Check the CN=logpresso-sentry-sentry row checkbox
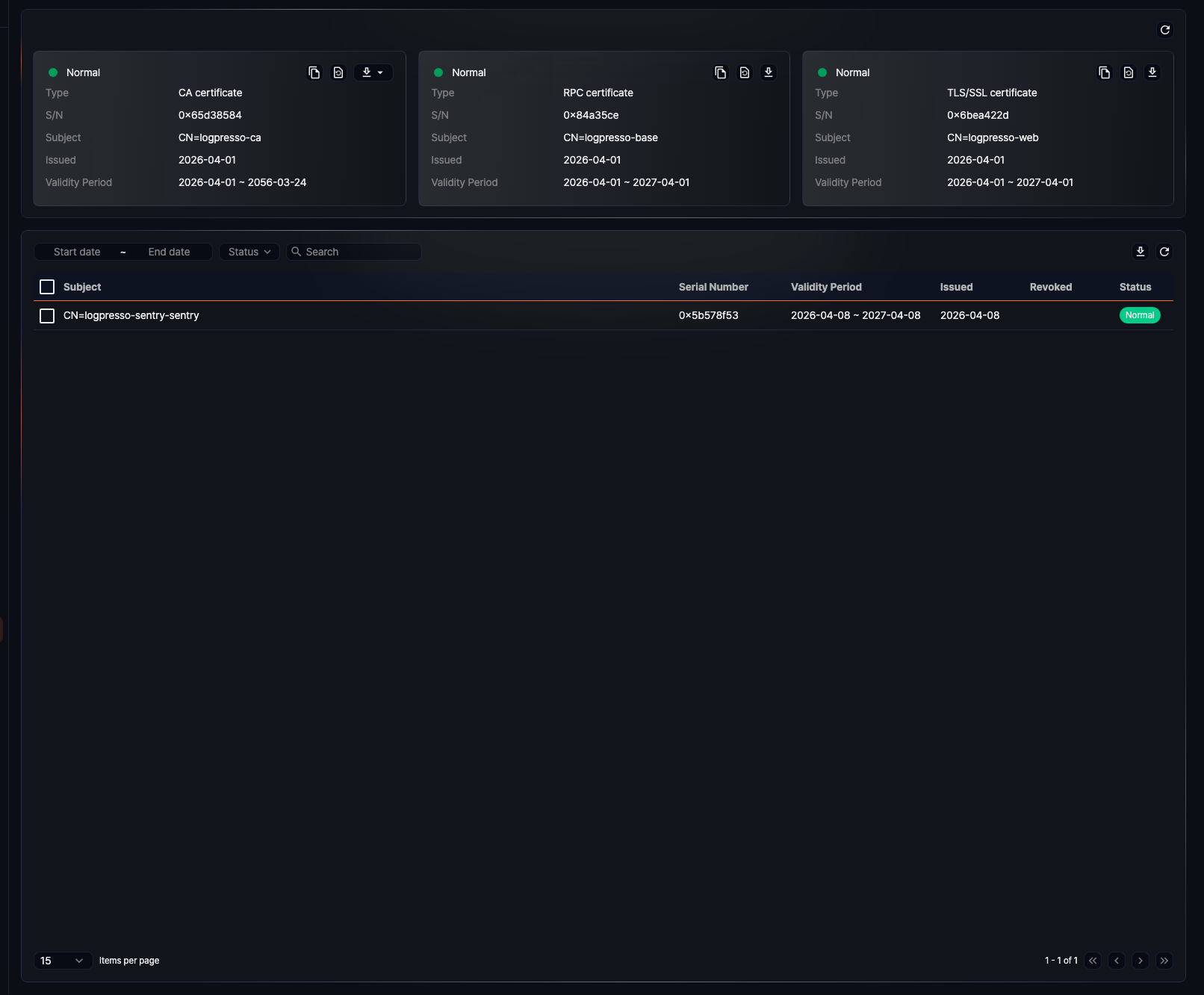1204x995 pixels. coord(47,316)
